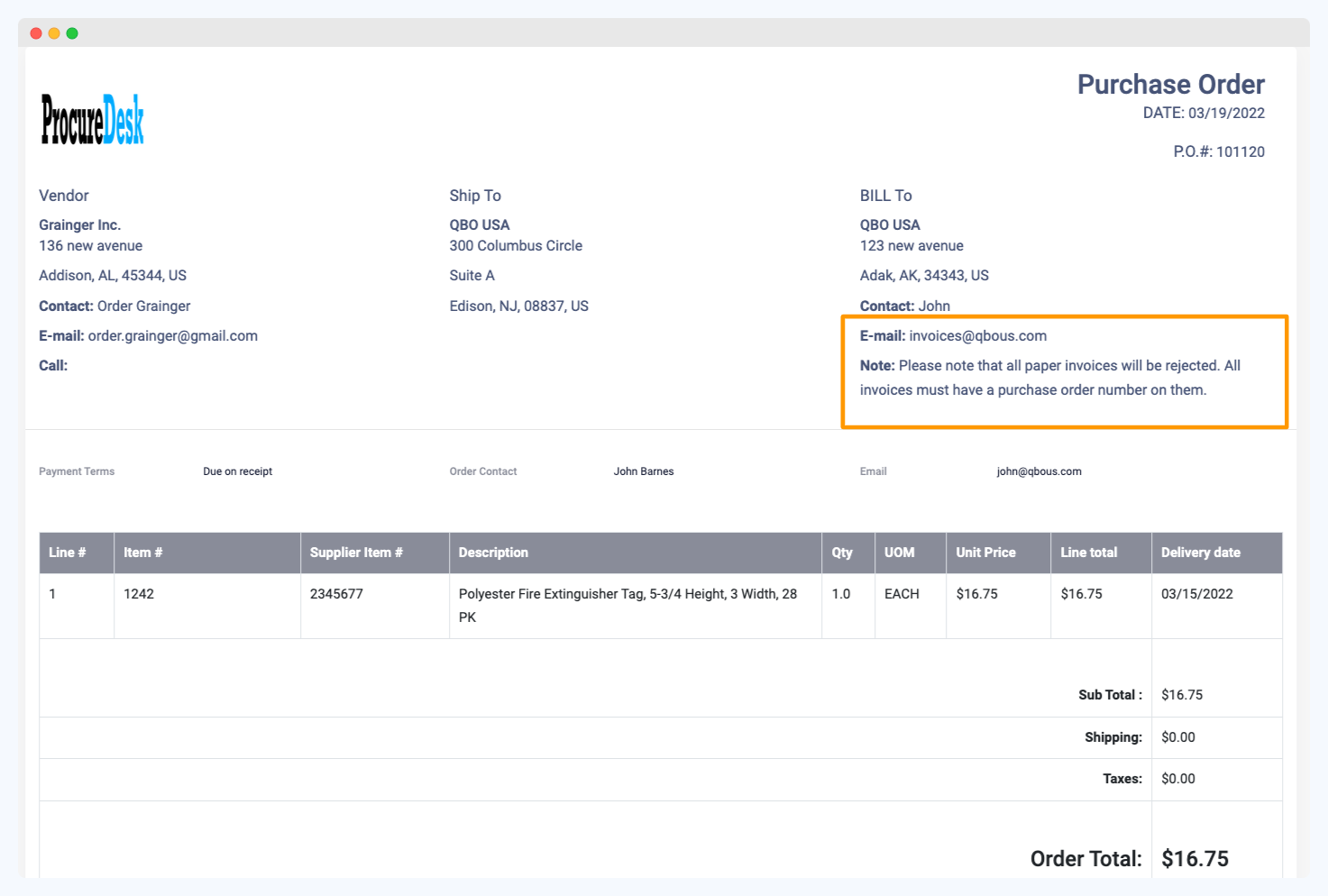Select the Purchase Order title heading
The width and height of the screenshot is (1328, 896).
(1169, 84)
